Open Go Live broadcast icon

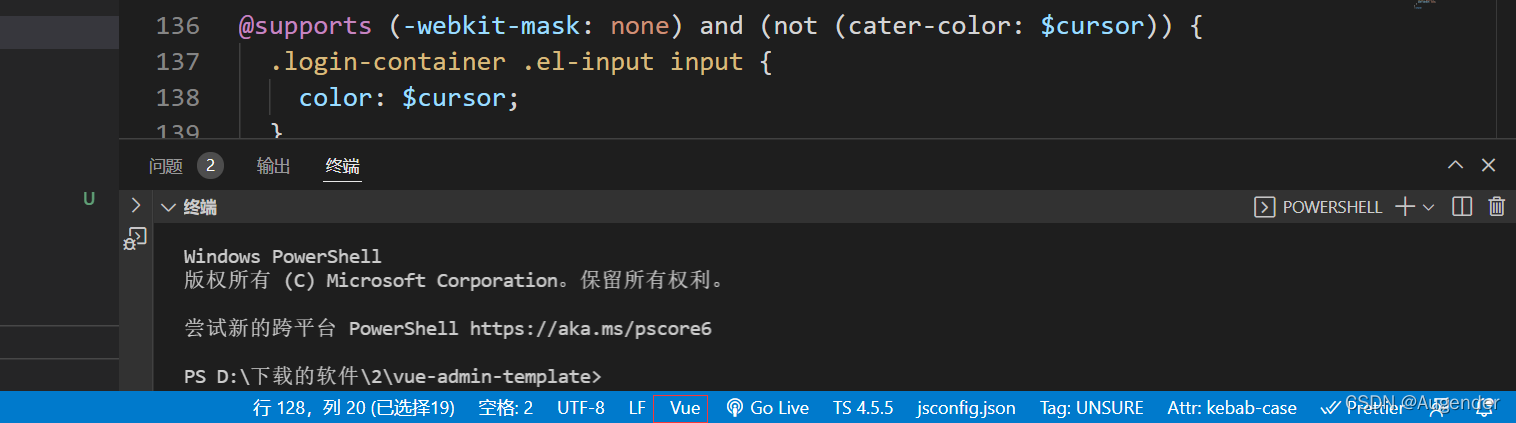coord(734,408)
